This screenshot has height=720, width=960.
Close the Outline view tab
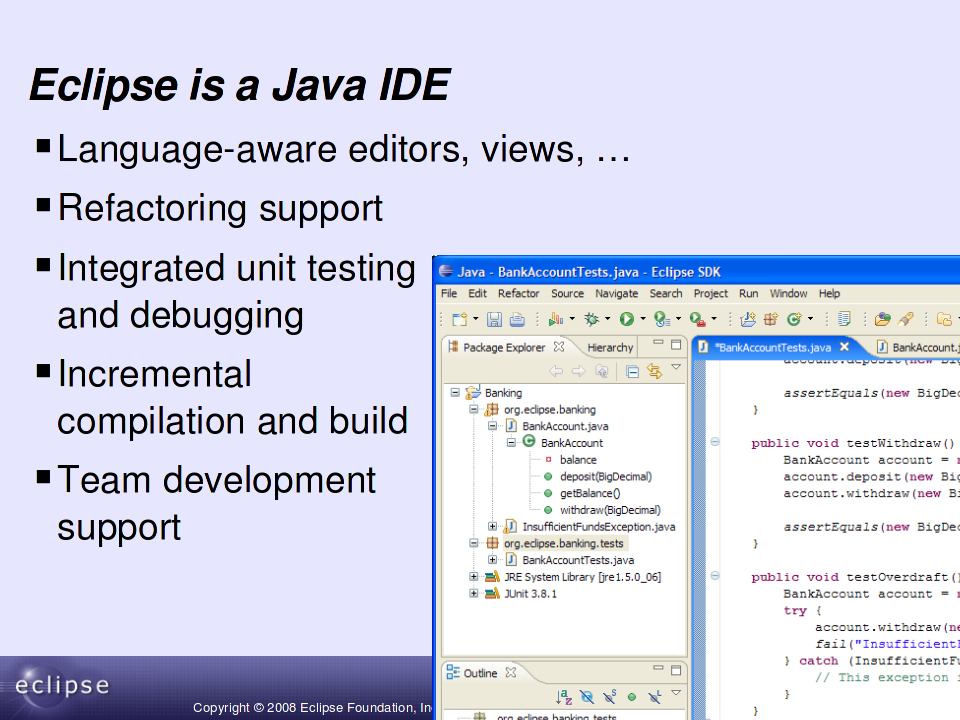tap(511, 672)
